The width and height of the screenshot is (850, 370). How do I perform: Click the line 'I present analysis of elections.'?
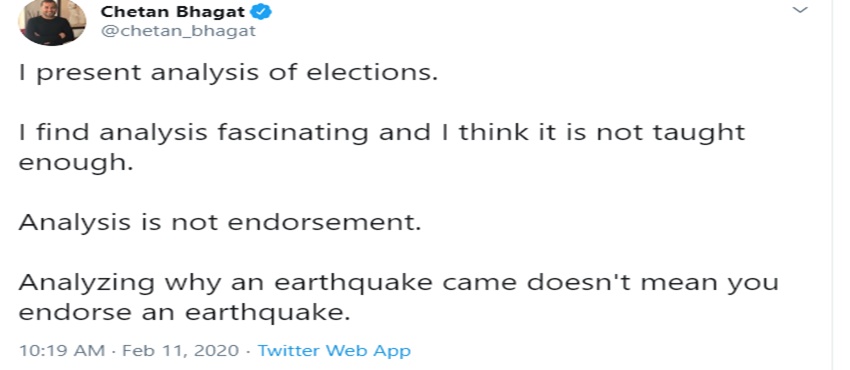pos(228,73)
